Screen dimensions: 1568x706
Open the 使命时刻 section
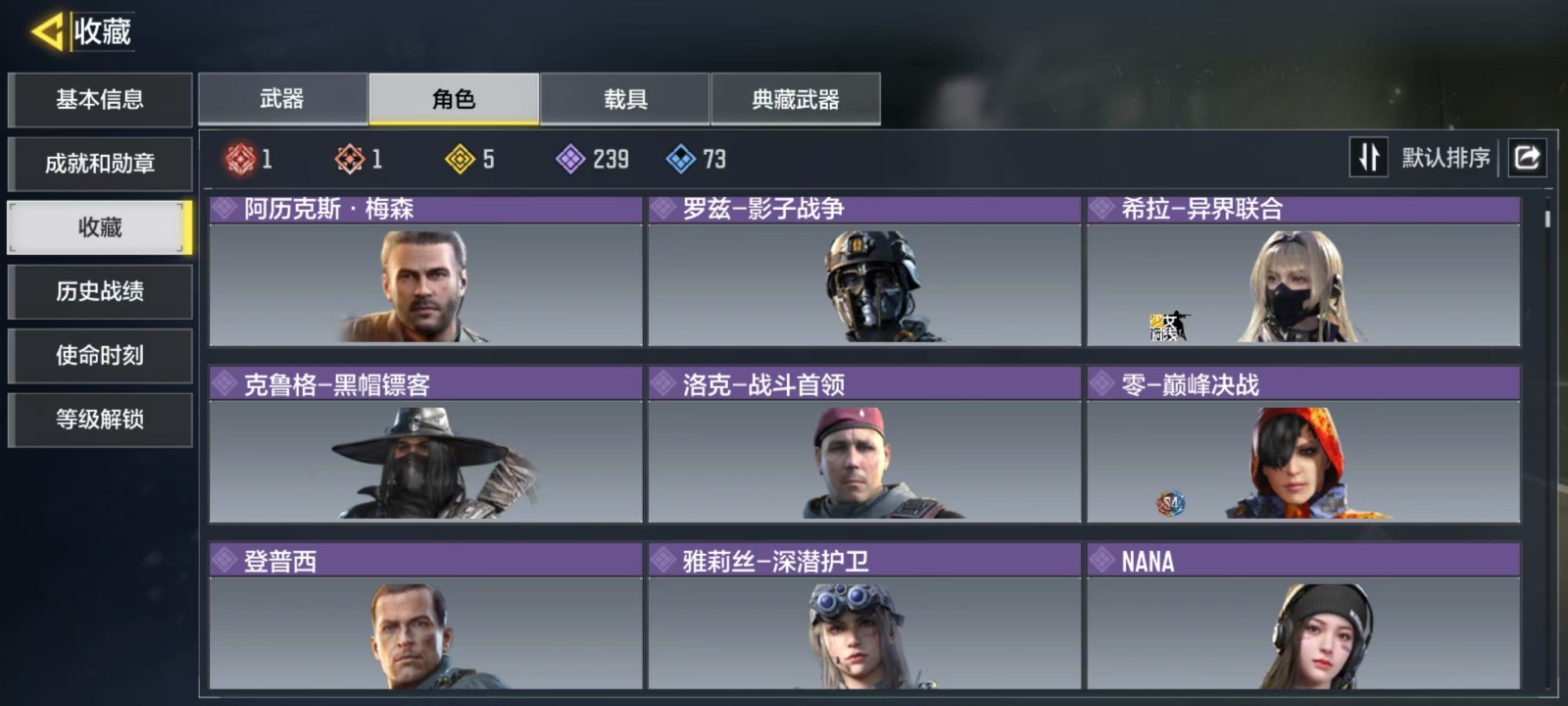click(x=100, y=355)
